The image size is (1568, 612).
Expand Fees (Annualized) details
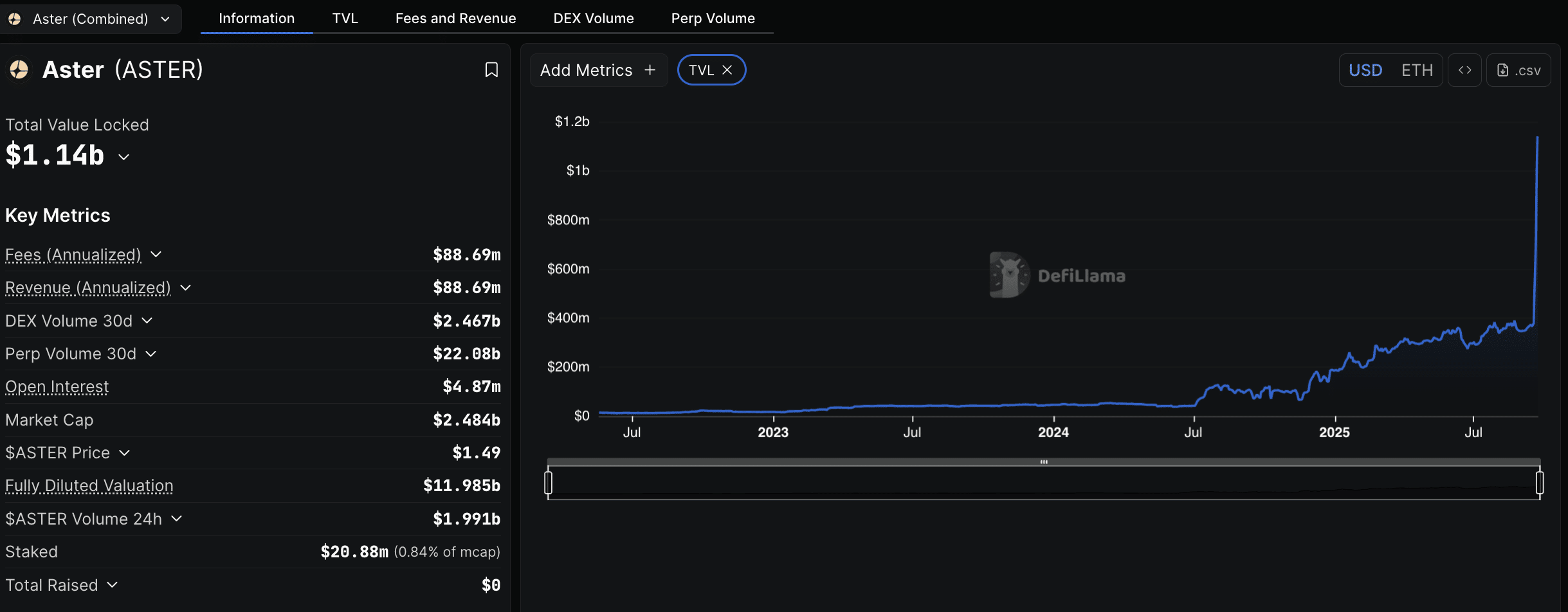coord(156,255)
